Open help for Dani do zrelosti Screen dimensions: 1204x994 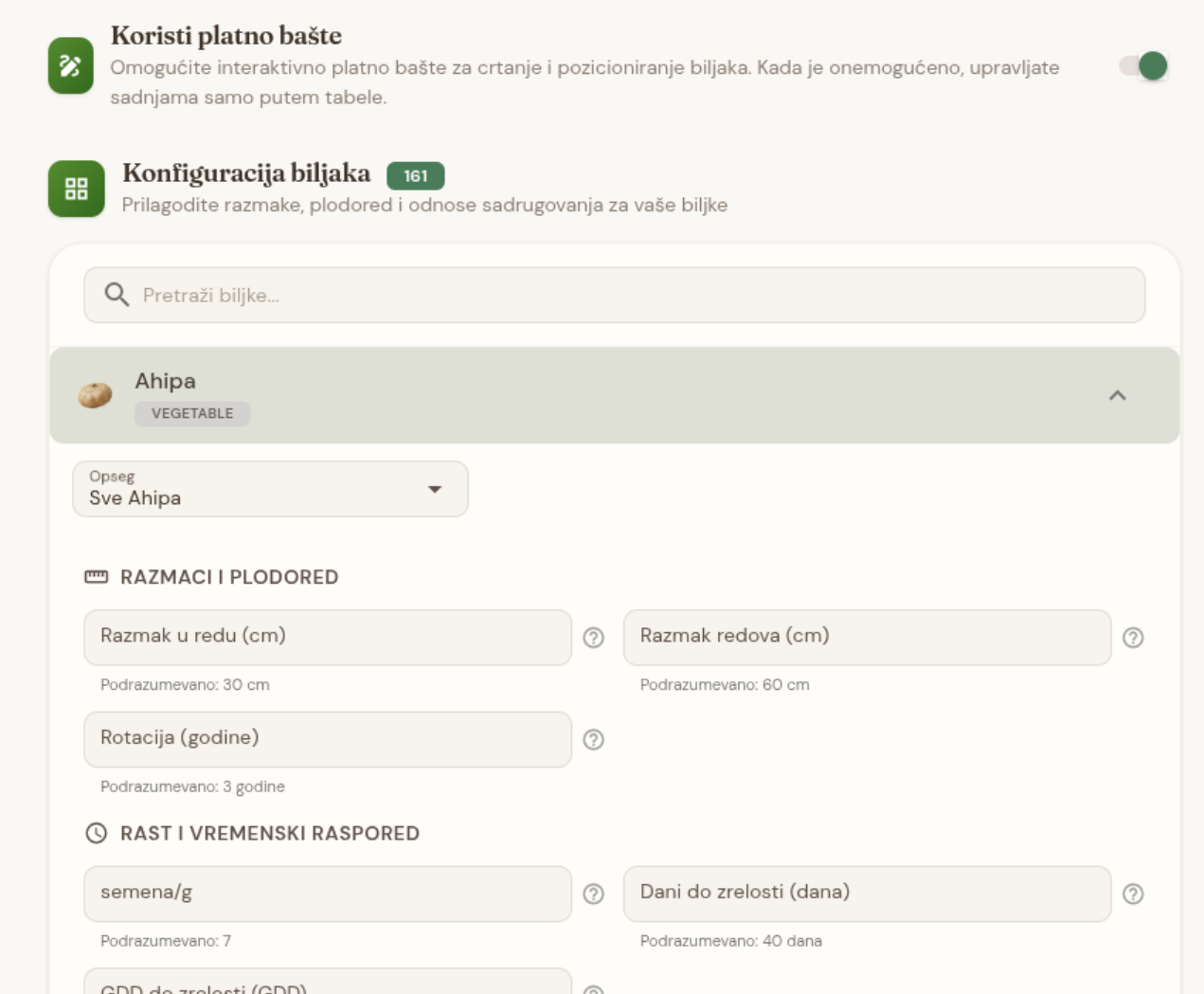[x=1133, y=894]
